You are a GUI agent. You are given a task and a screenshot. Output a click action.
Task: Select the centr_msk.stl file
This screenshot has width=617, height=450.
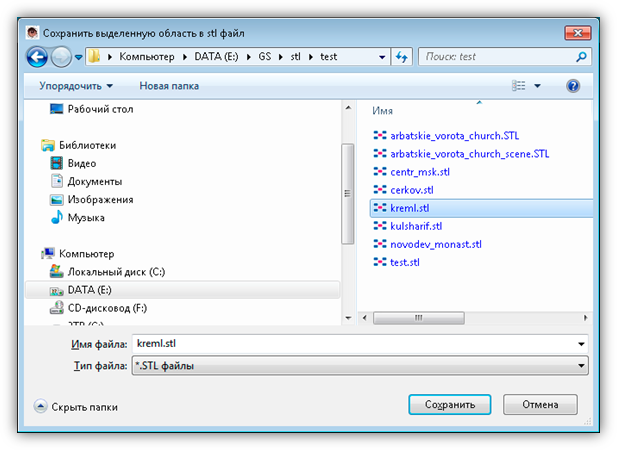click(x=419, y=171)
